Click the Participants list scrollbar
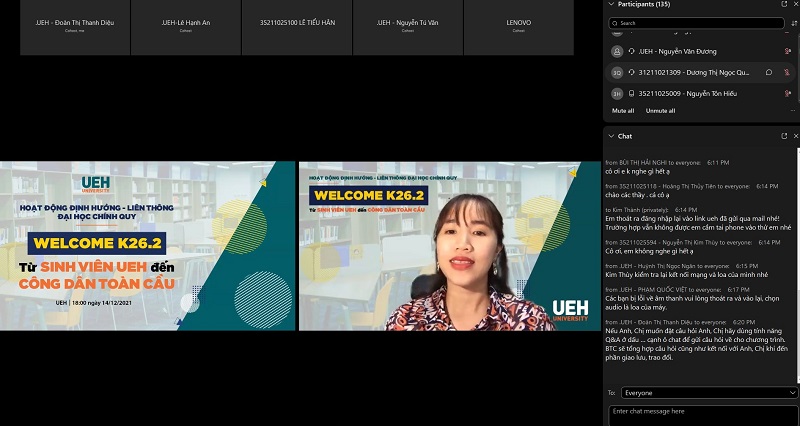 click(798, 66)
